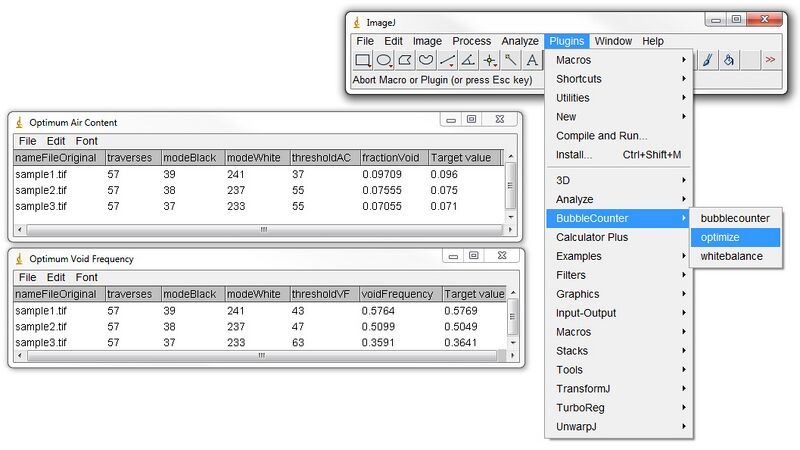Expand Analyze submenu in Plugins list
Screen dimensions: 800x450
(618, 199)
